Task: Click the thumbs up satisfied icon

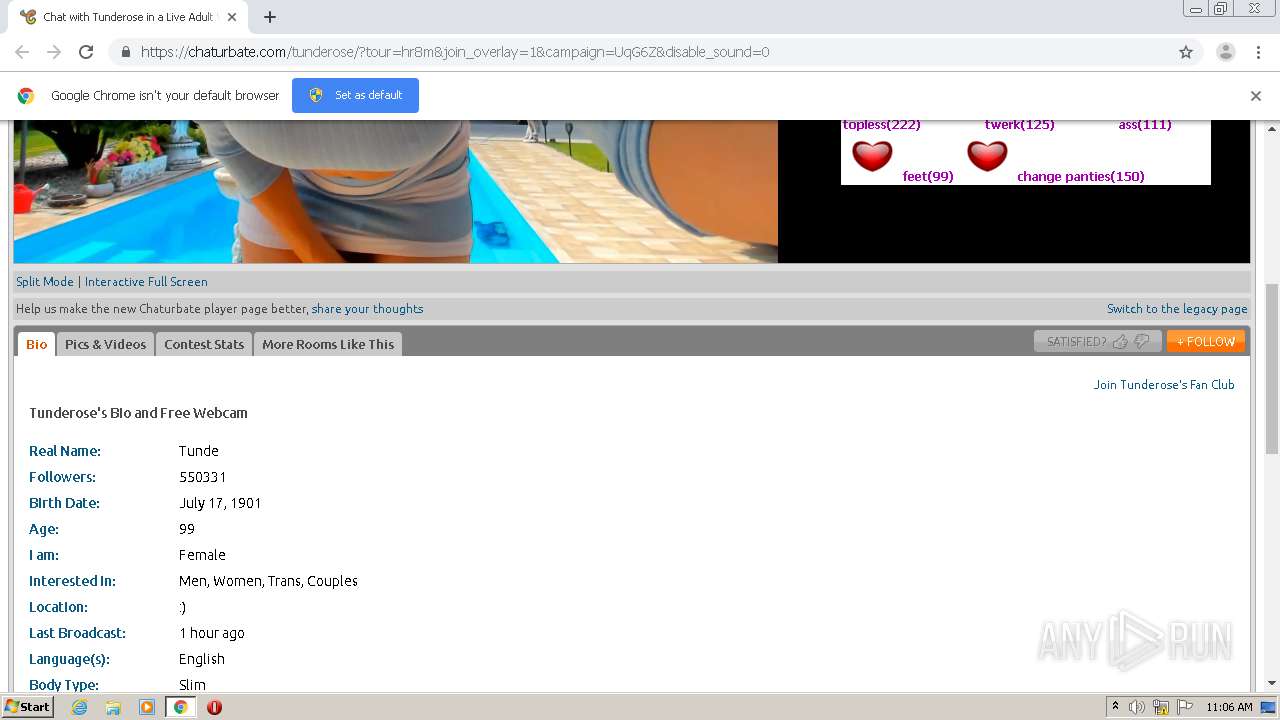Action: click(x=1120, y=342)
